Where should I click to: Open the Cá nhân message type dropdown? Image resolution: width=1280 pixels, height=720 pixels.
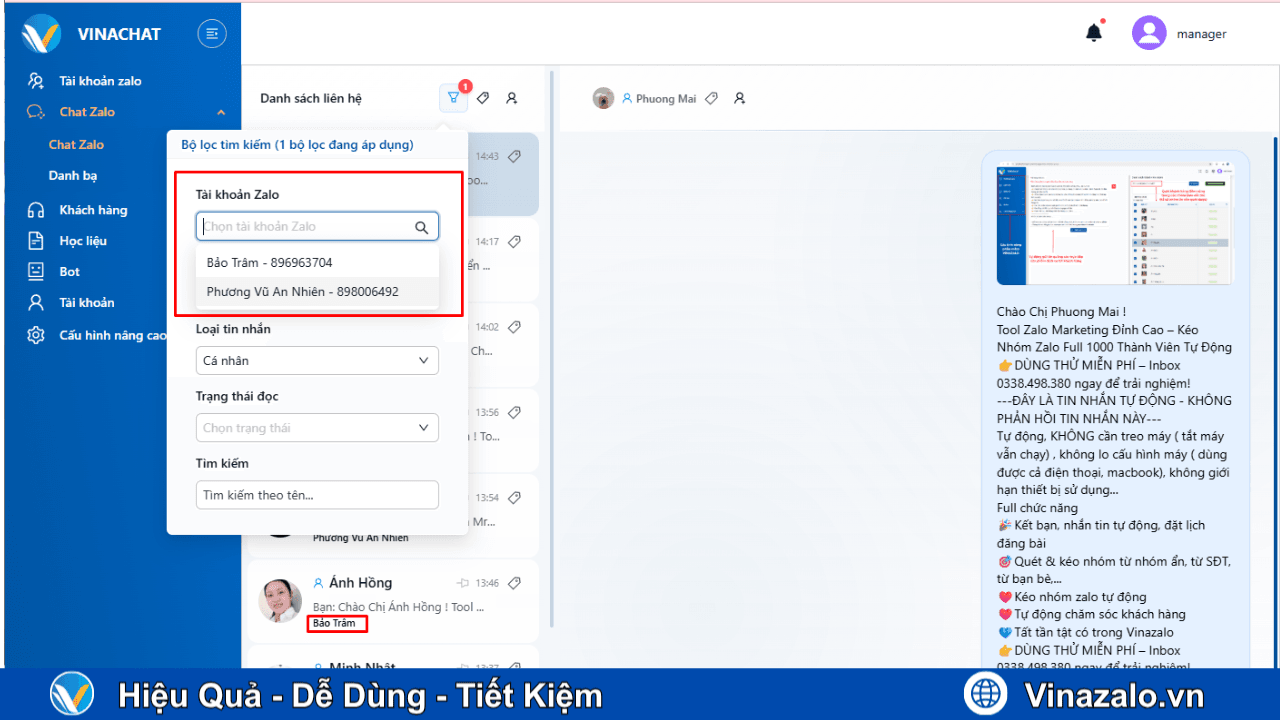coord(317,360)
